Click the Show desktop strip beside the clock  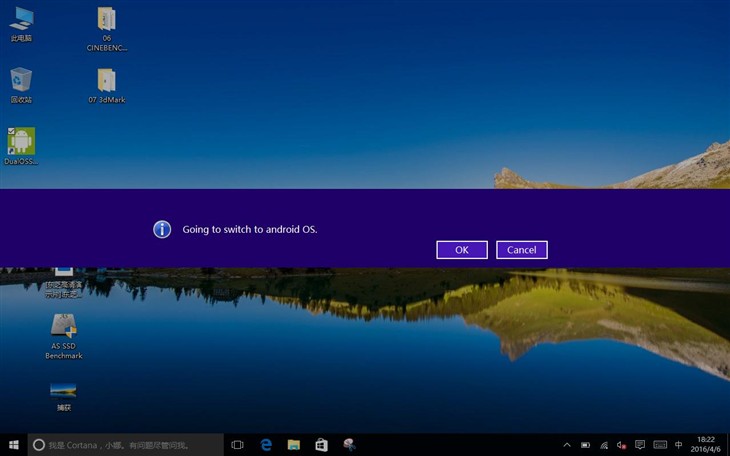(728, 445)
